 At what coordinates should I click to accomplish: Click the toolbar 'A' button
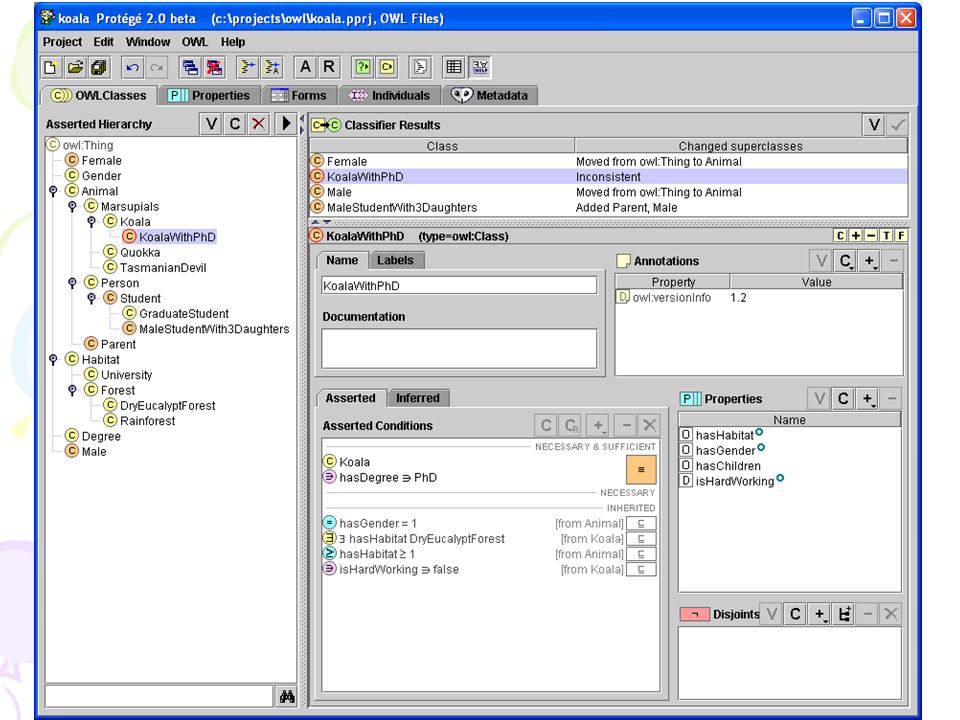[305, 67]
